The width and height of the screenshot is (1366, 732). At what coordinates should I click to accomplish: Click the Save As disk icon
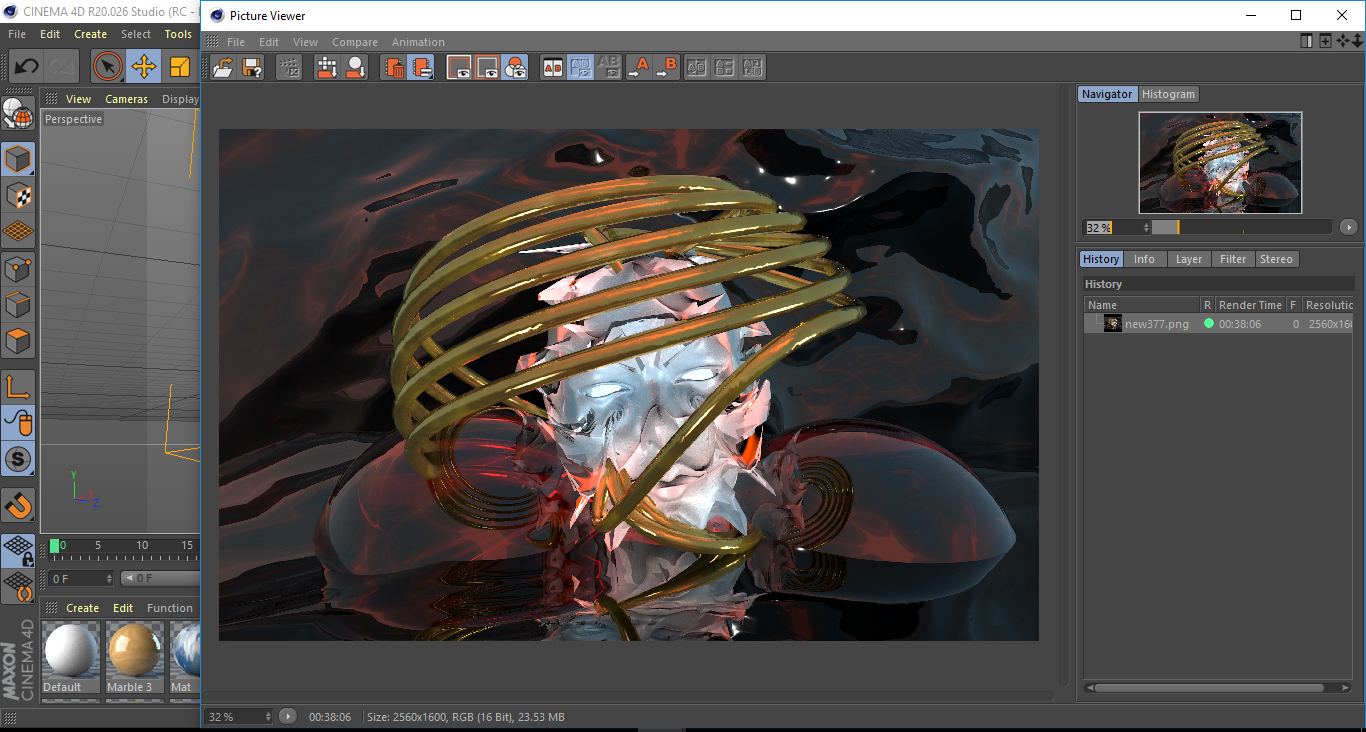tap(252, 67)
